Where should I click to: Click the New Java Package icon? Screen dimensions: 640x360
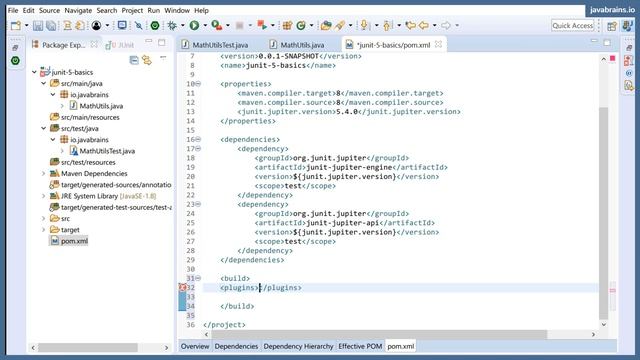point(287,26)
